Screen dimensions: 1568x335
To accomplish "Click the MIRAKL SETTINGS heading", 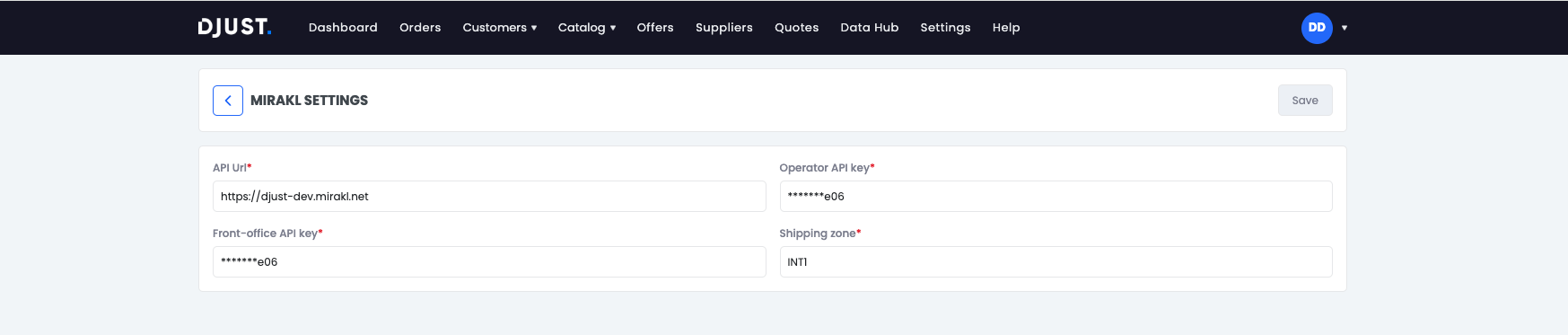I will (x=309, y=101).
